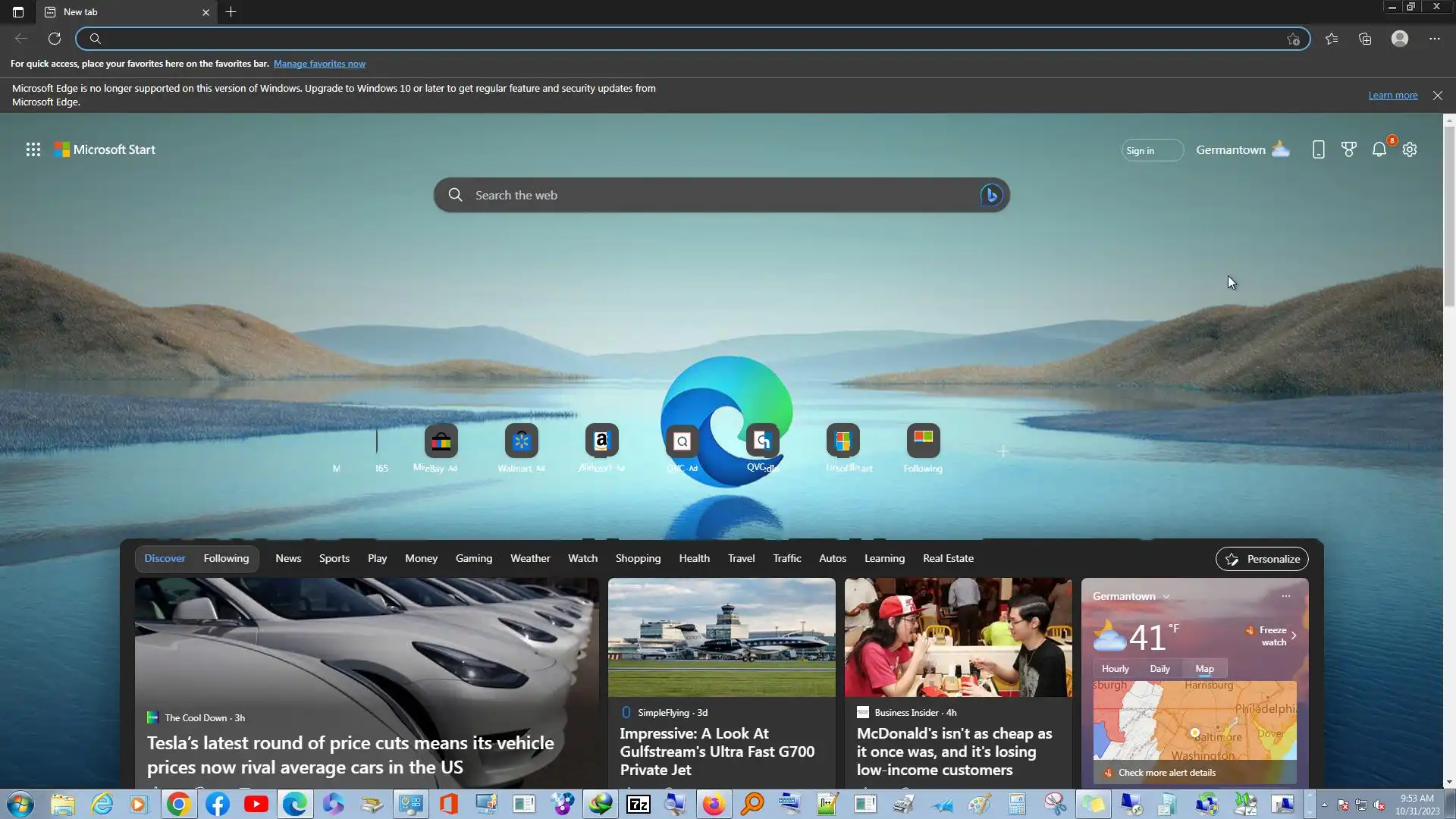Click the Favorites star icon
1456x819 pixels.
1332,39
